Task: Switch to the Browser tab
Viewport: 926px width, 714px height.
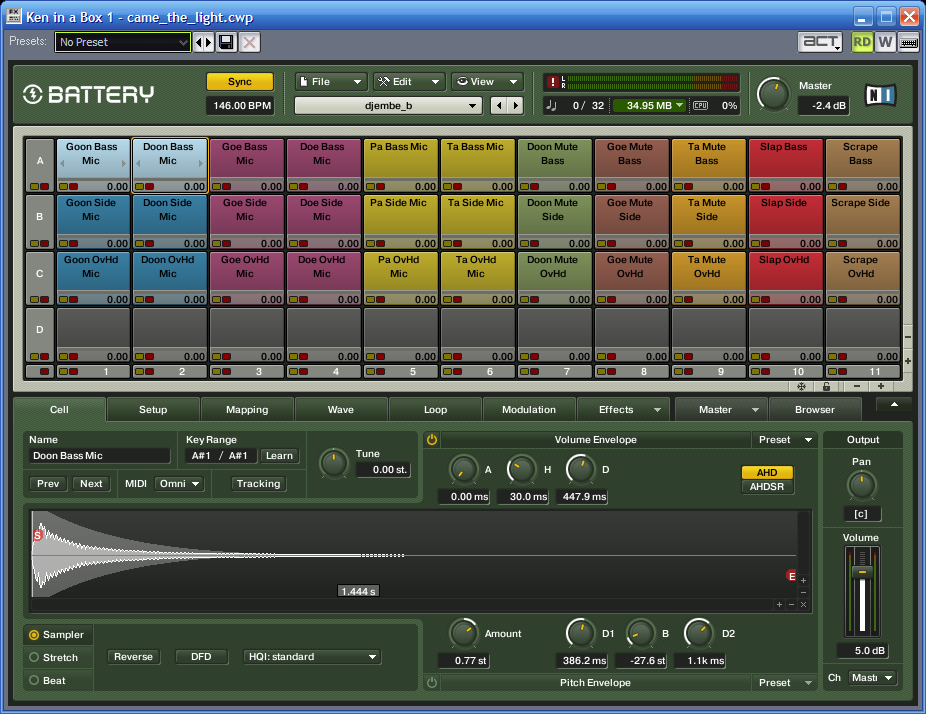Action: [x=815, y=409]
